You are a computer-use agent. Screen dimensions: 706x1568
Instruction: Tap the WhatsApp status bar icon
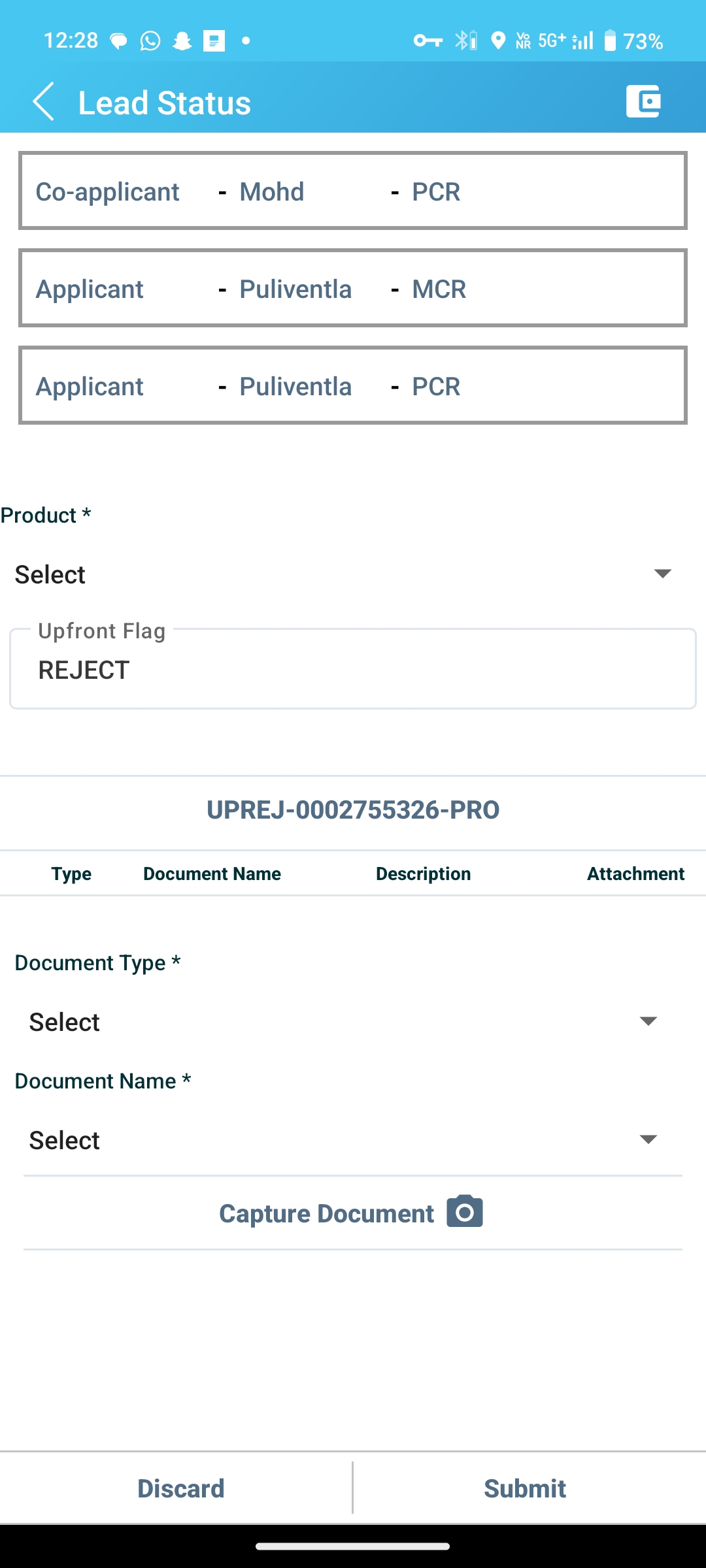click(150, 41)
